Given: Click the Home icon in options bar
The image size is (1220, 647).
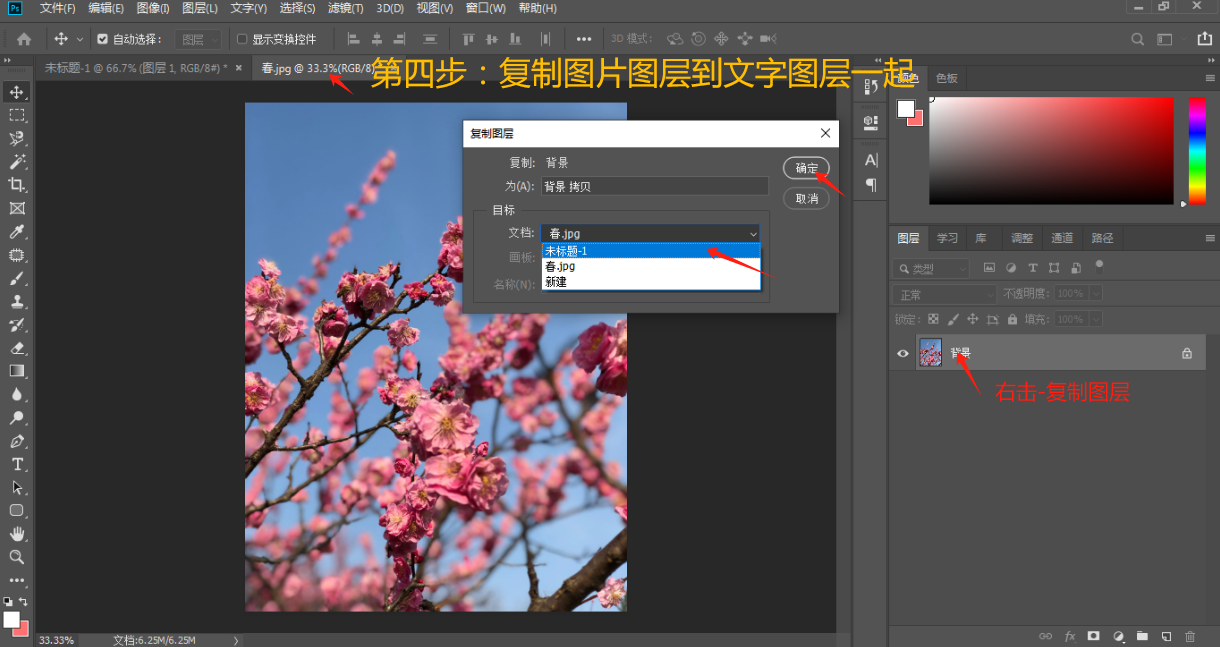Looking at the screenshot, I should tap(24, 39).
